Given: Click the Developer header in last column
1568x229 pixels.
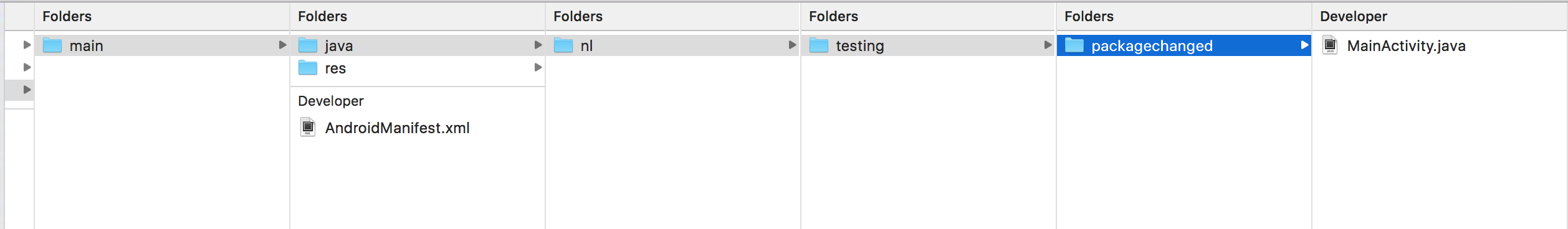Looking at the screenshot, I should click(1353, 16).
